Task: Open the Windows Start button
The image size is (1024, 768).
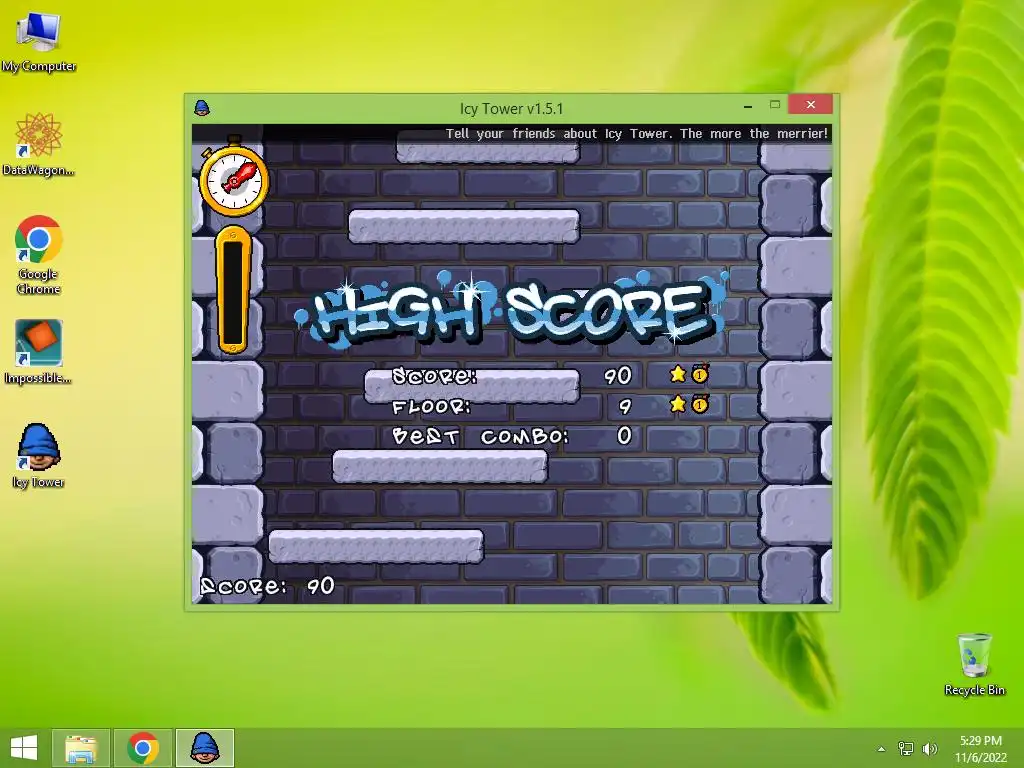Action: (x=24, y=748)
